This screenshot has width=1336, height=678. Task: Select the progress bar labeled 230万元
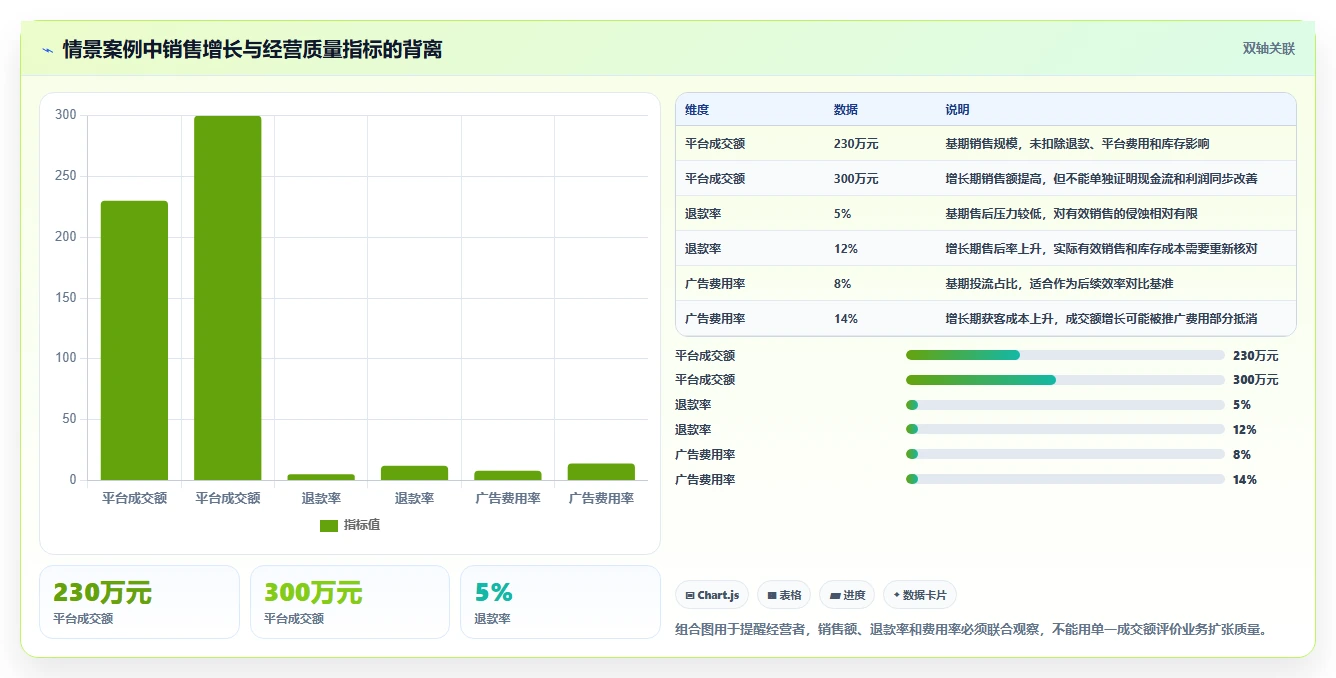1065,355
